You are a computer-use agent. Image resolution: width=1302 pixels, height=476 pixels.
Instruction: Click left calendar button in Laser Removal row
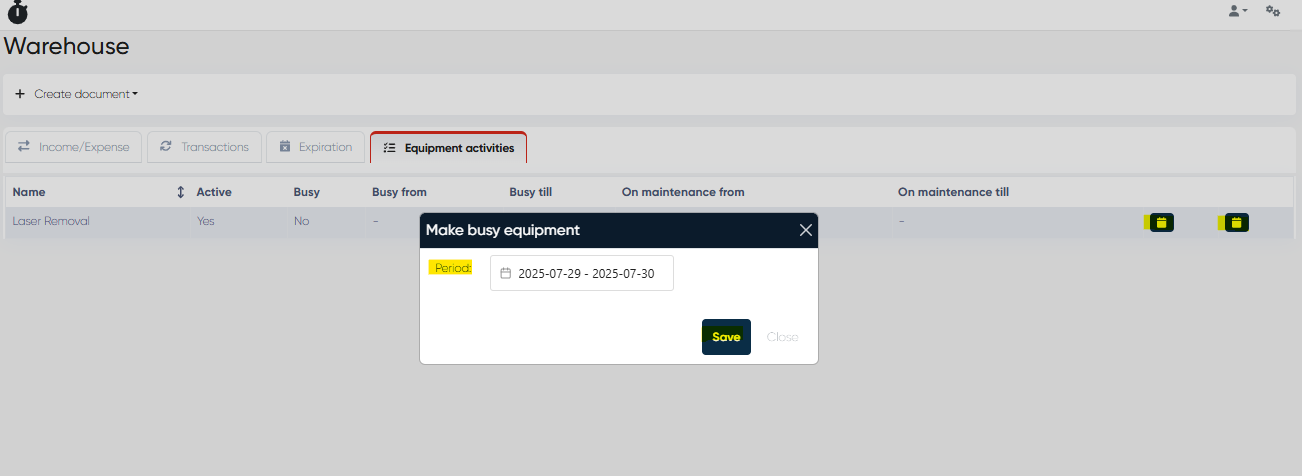(x=1161, y=223)
